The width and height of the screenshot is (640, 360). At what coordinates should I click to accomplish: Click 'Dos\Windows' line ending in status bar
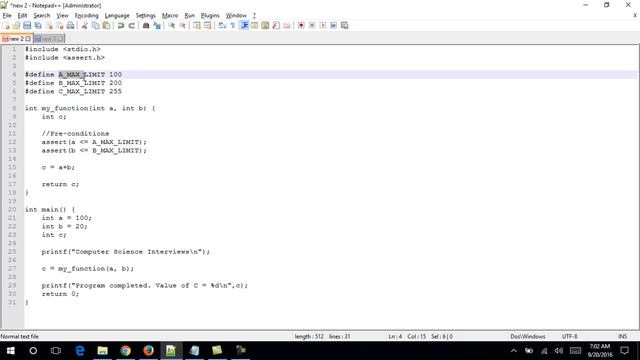click(528, 336)
